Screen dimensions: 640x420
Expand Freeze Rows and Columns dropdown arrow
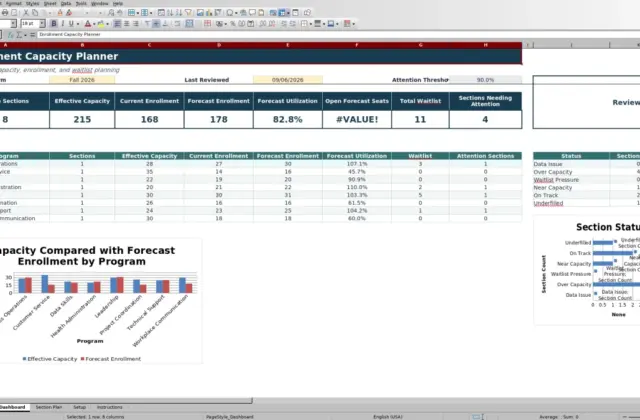(288, 13)
